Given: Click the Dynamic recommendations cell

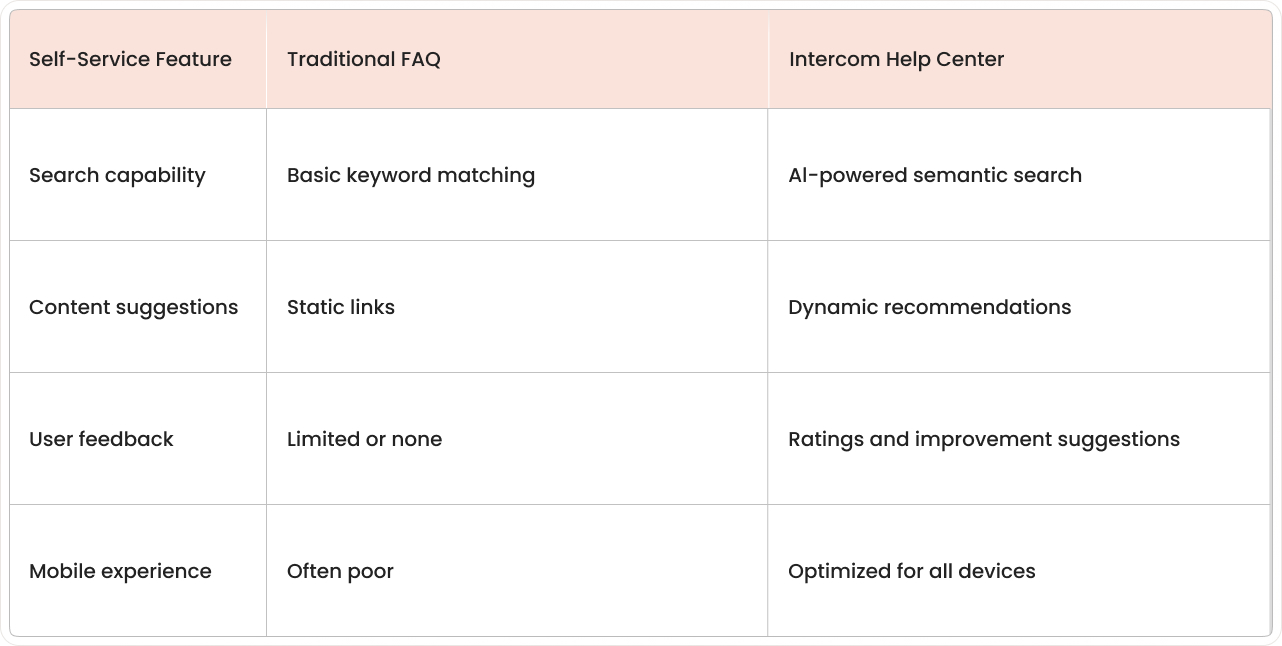Looking at the screenshot, I should (1020, 307).
